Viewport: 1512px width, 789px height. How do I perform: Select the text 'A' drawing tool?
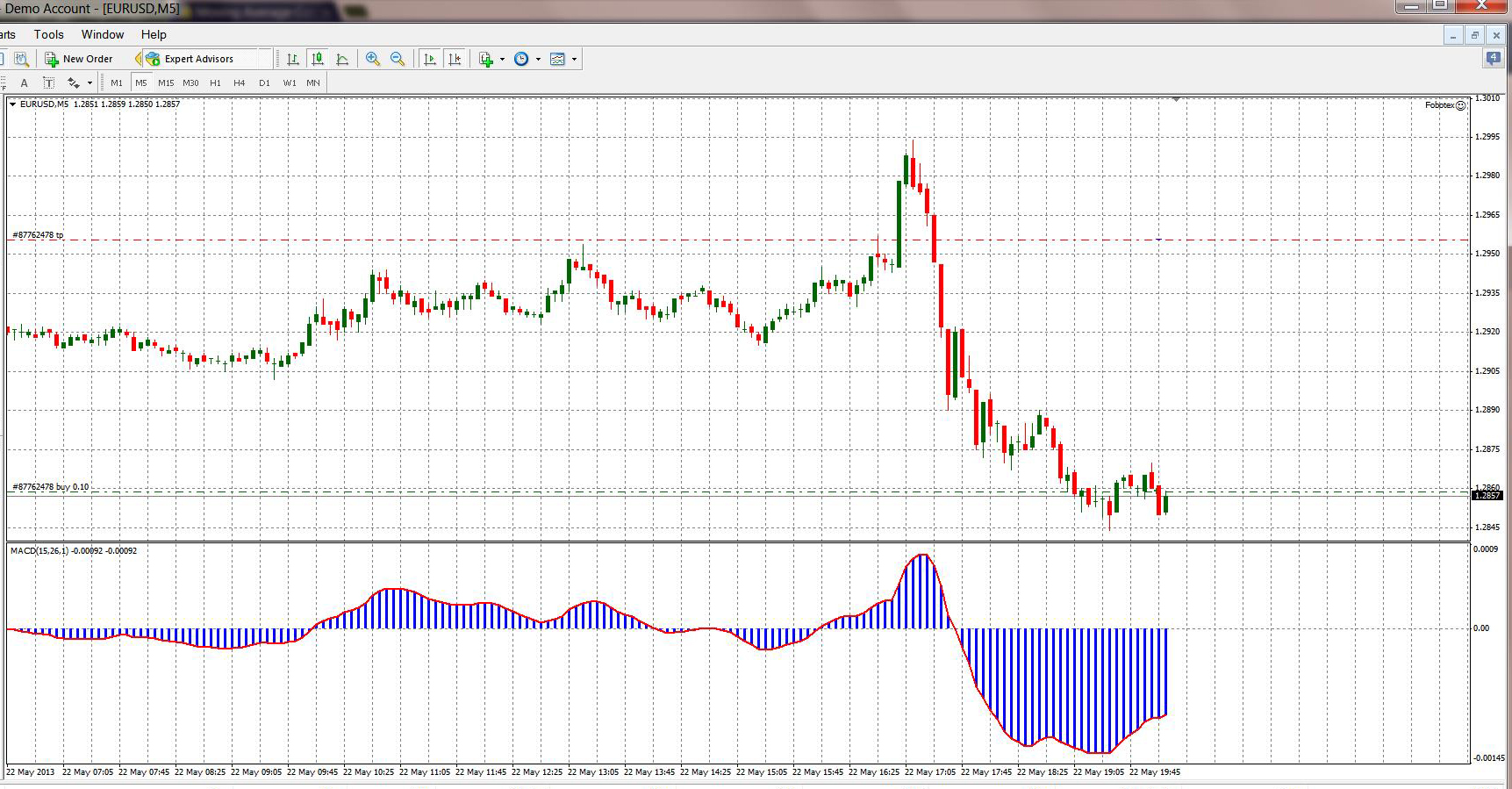(x=24, y=82)
